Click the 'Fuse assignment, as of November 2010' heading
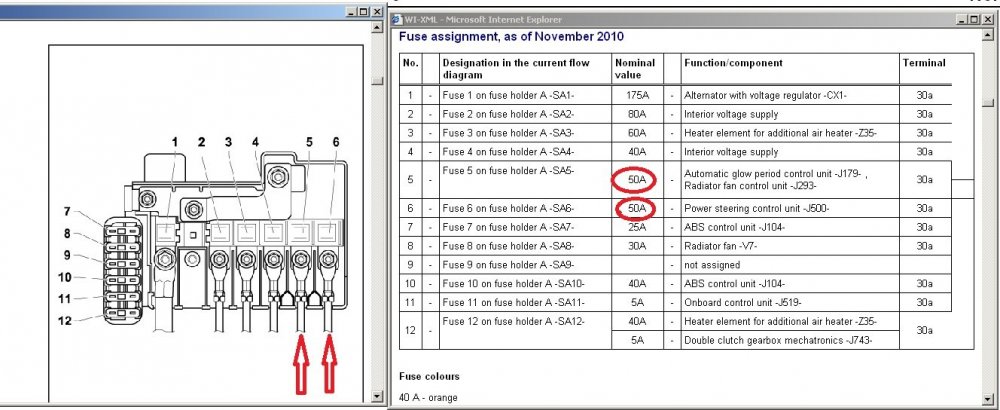1000x410 pixels. pyautogui.click(x=511, y=36)
